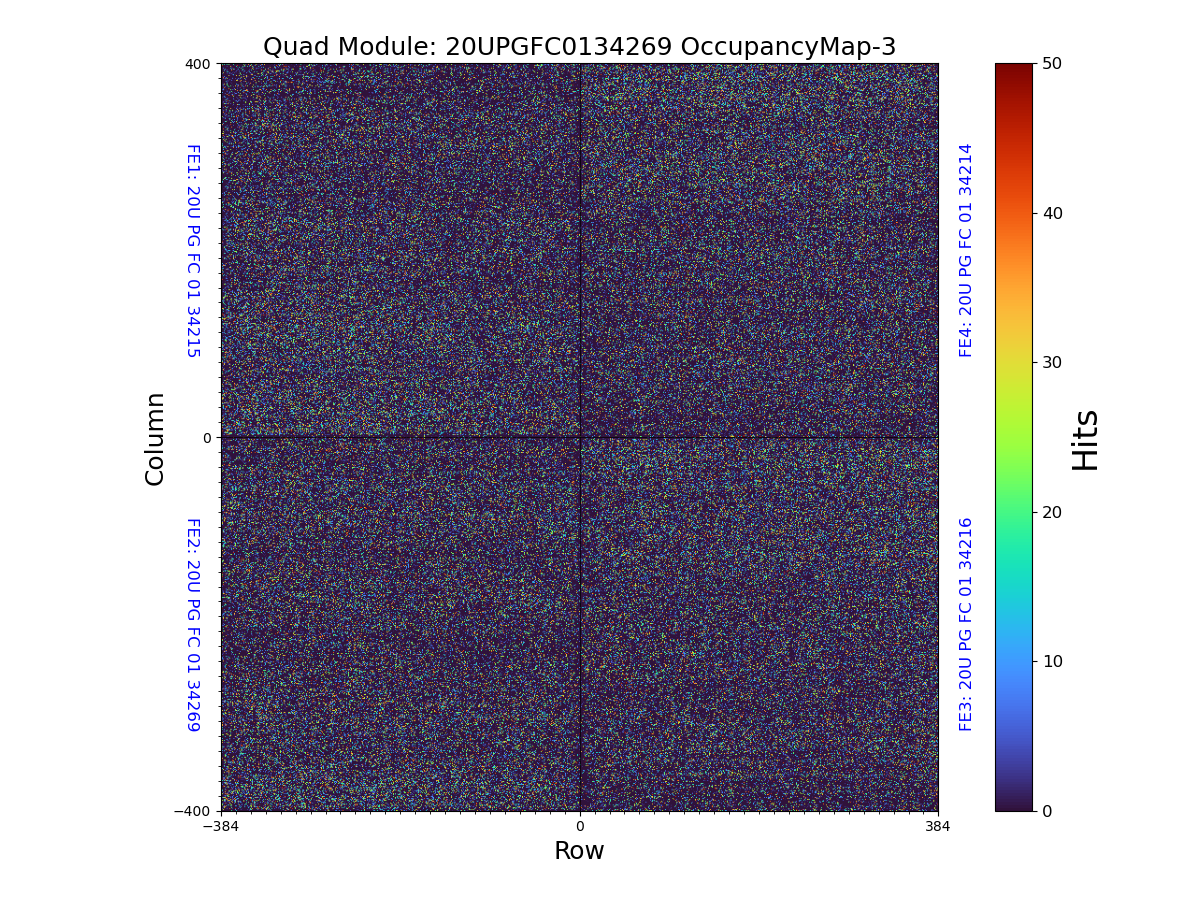Select the FE1: 20U PG FC 01 34215 label

point(193,251)
